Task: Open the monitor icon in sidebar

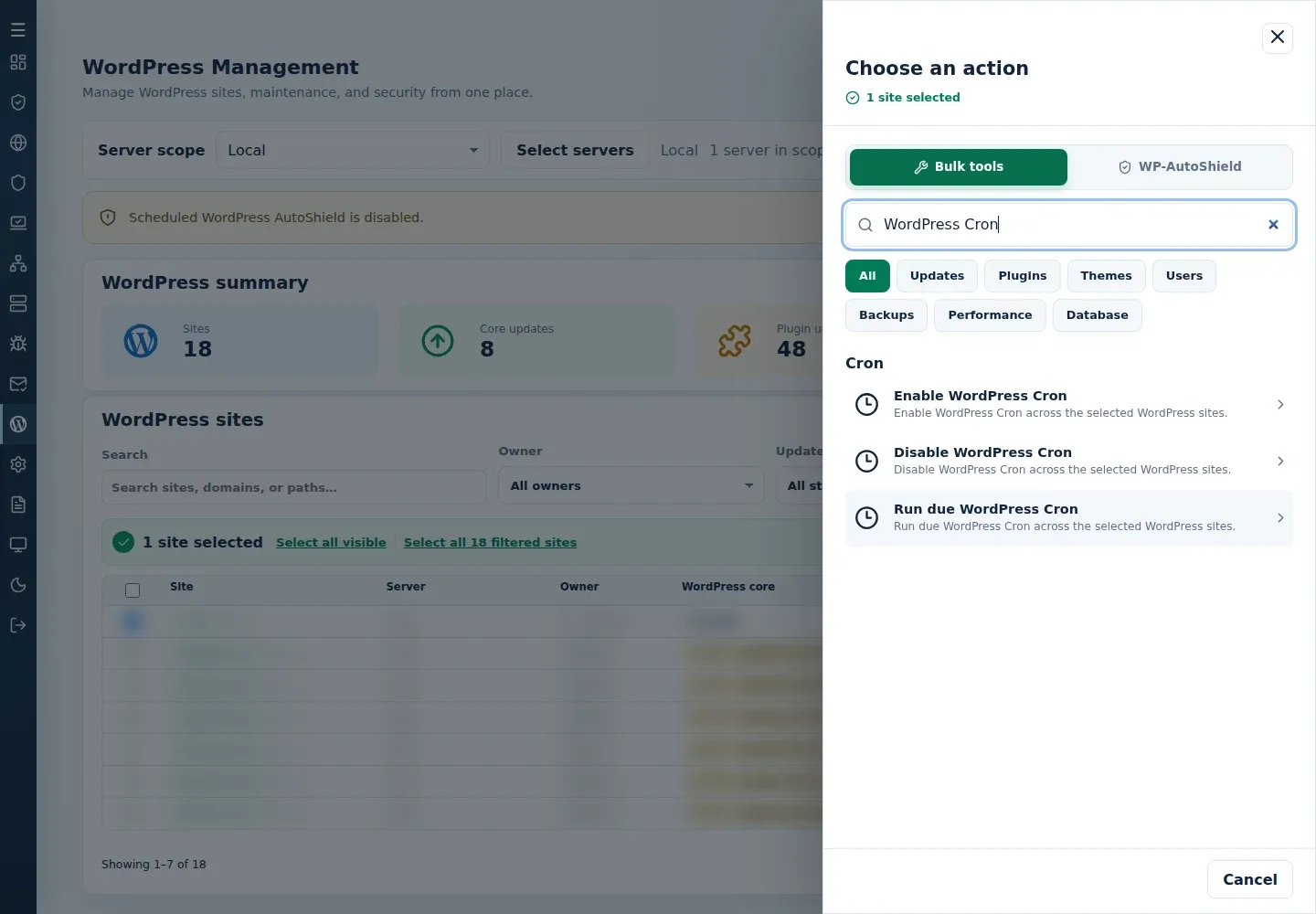Action: (x=18, y=545)
